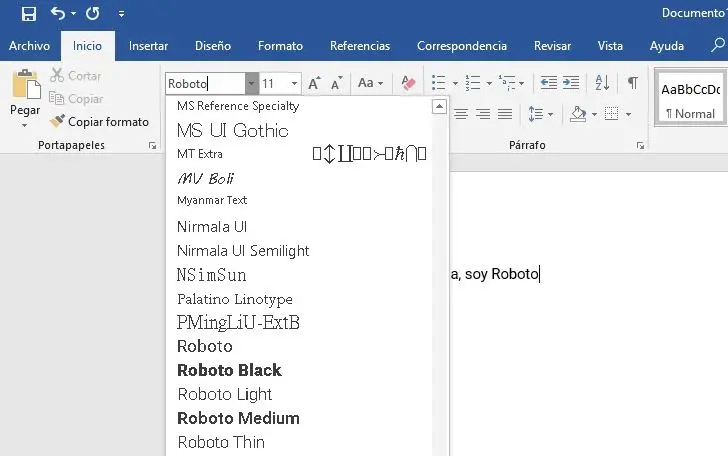The height and width of the screenshot is (456, 728).
Task: Open line and paragraph spacing options
Action: pyautogui.click(x=540, y=114)
